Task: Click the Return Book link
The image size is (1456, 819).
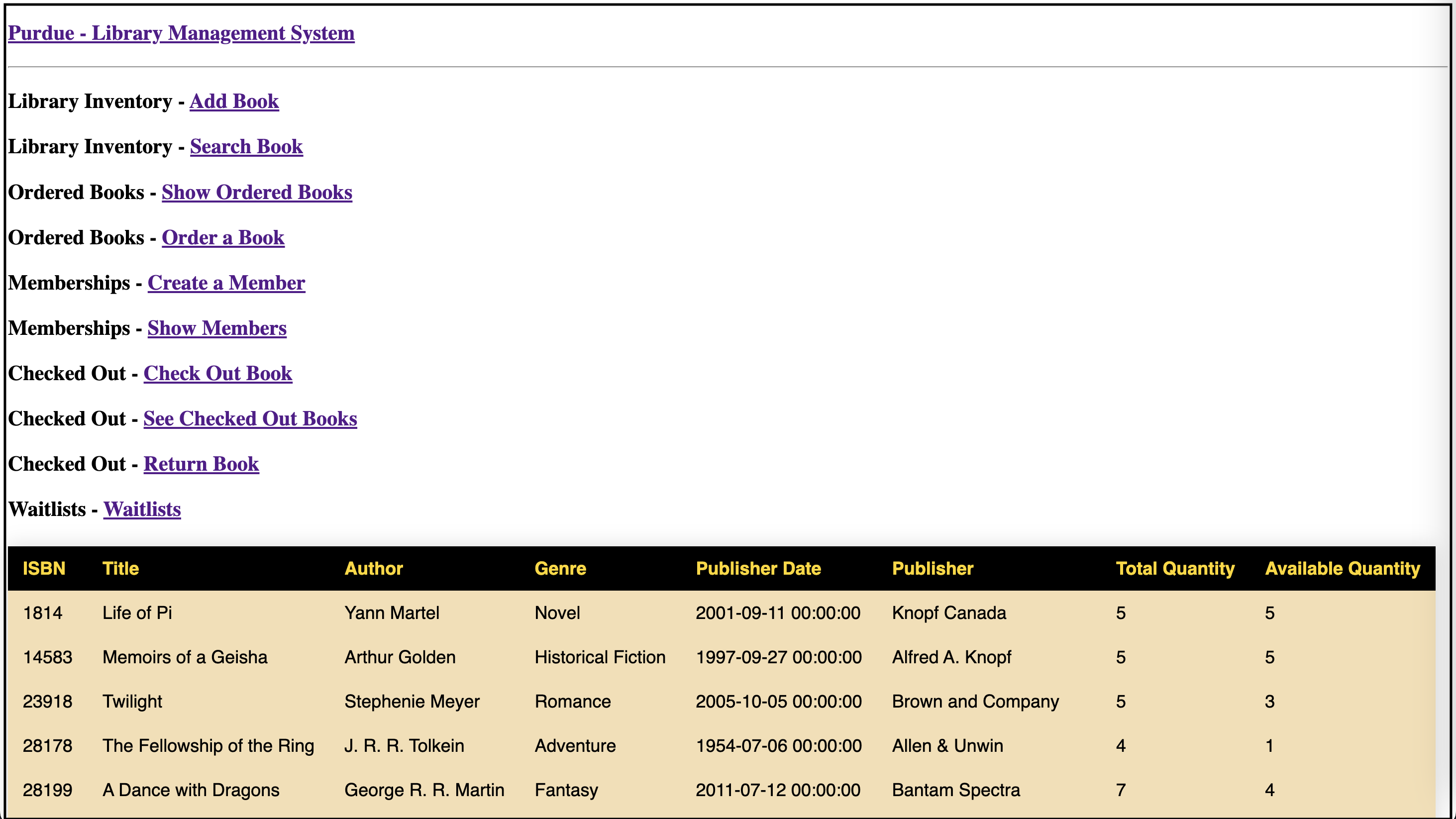Action: tap(200, 463)
